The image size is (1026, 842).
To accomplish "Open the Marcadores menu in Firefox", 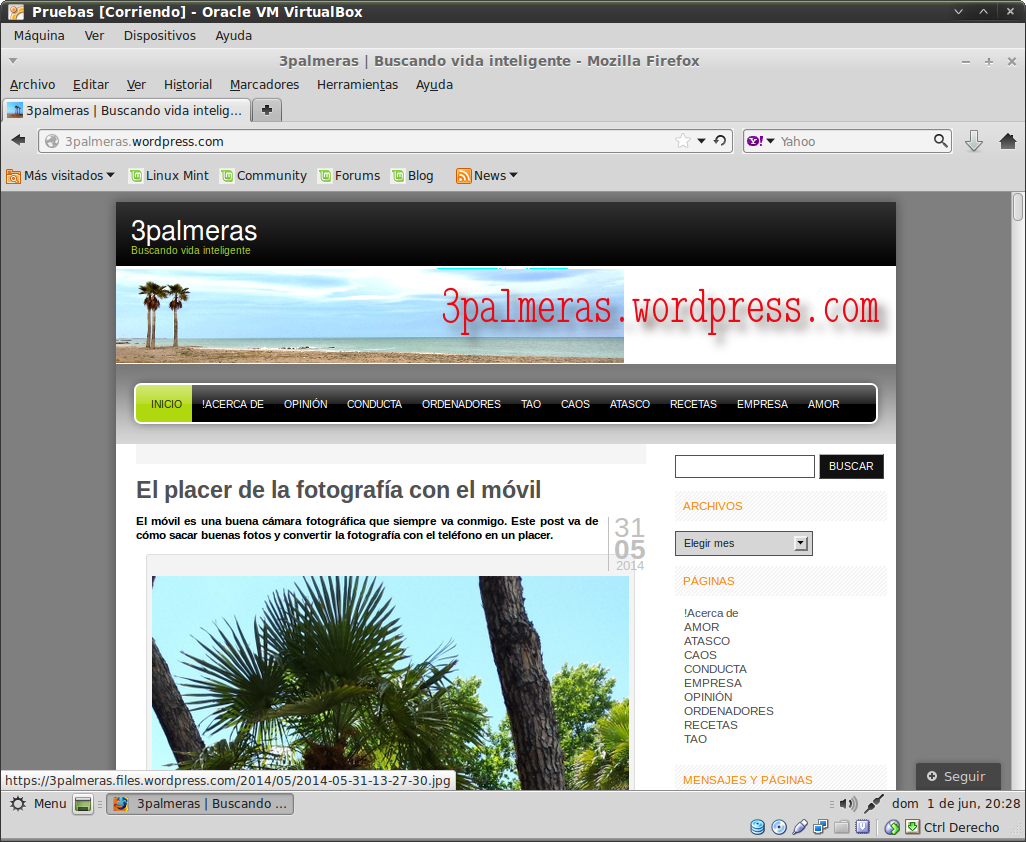I will coord(264,85).
